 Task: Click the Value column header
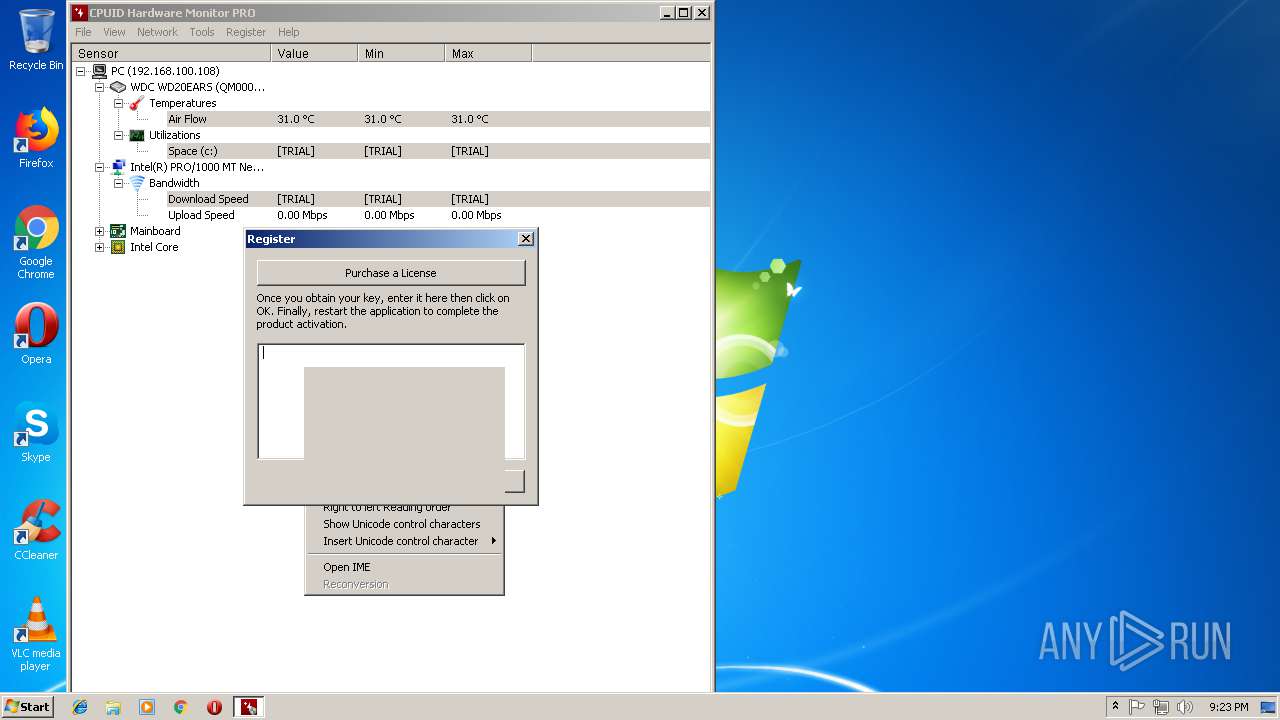pos(314,53)
